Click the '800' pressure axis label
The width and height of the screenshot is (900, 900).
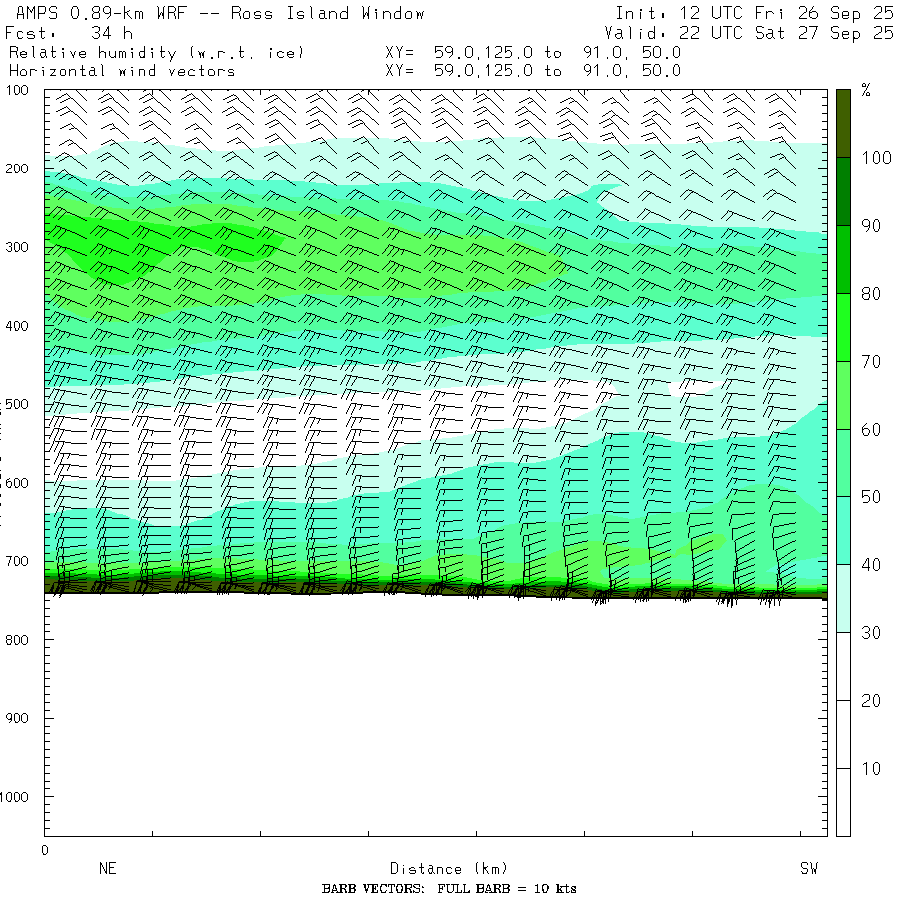click(17, 640)
